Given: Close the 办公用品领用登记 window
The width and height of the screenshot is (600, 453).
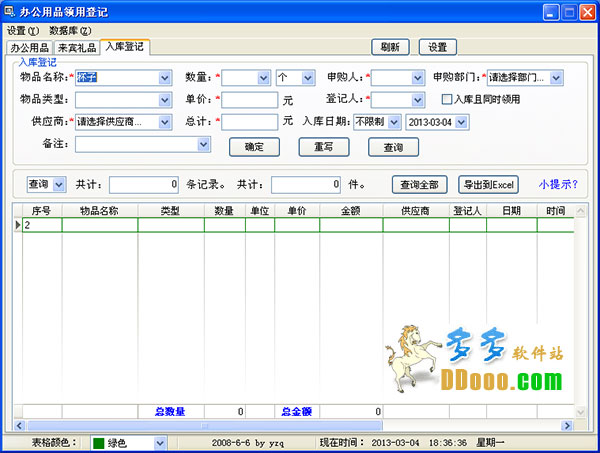Looking at the screenshot, I should [587, 12].
